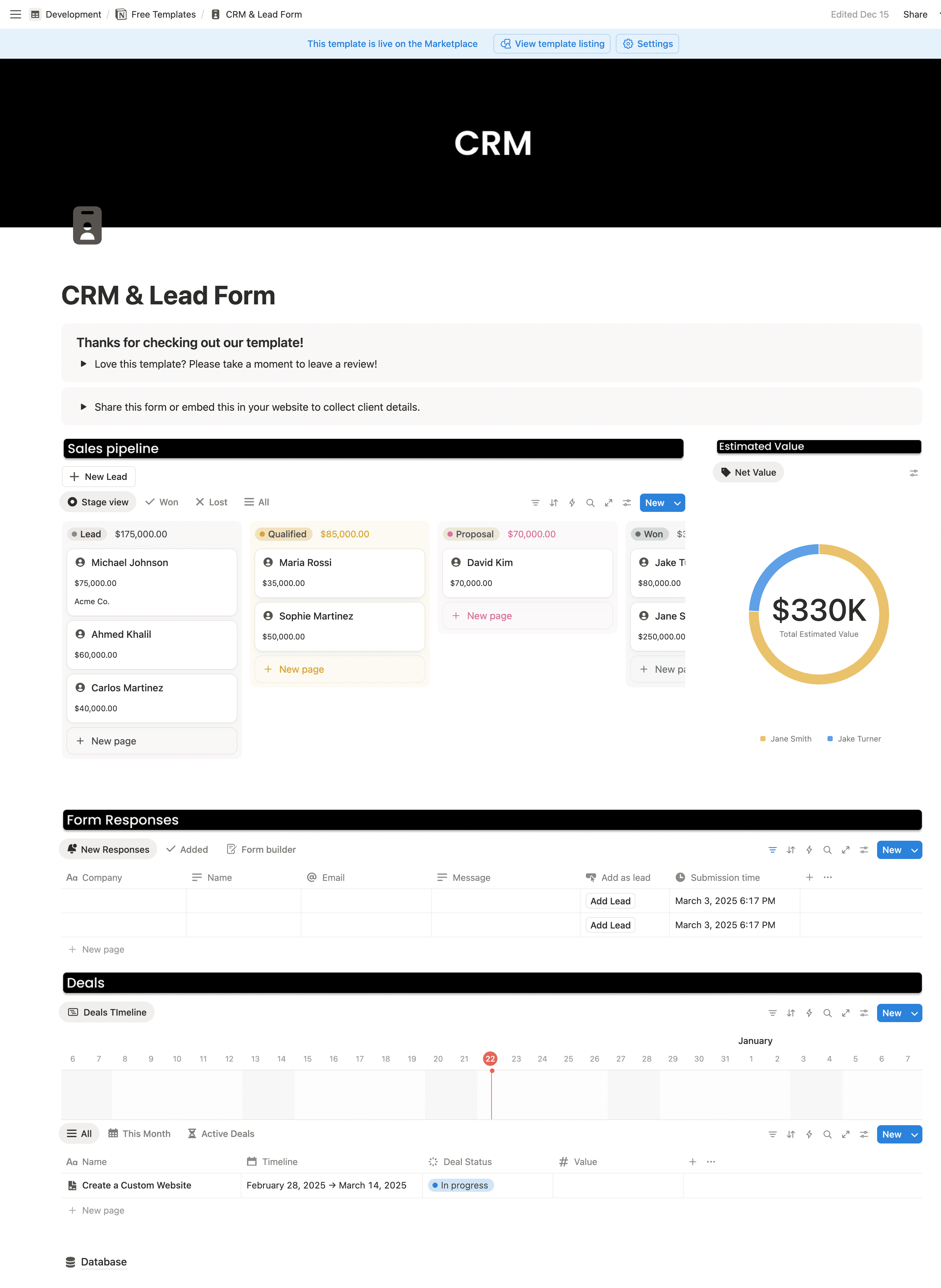Switch to the Won view tab

[x=162, y=502]
